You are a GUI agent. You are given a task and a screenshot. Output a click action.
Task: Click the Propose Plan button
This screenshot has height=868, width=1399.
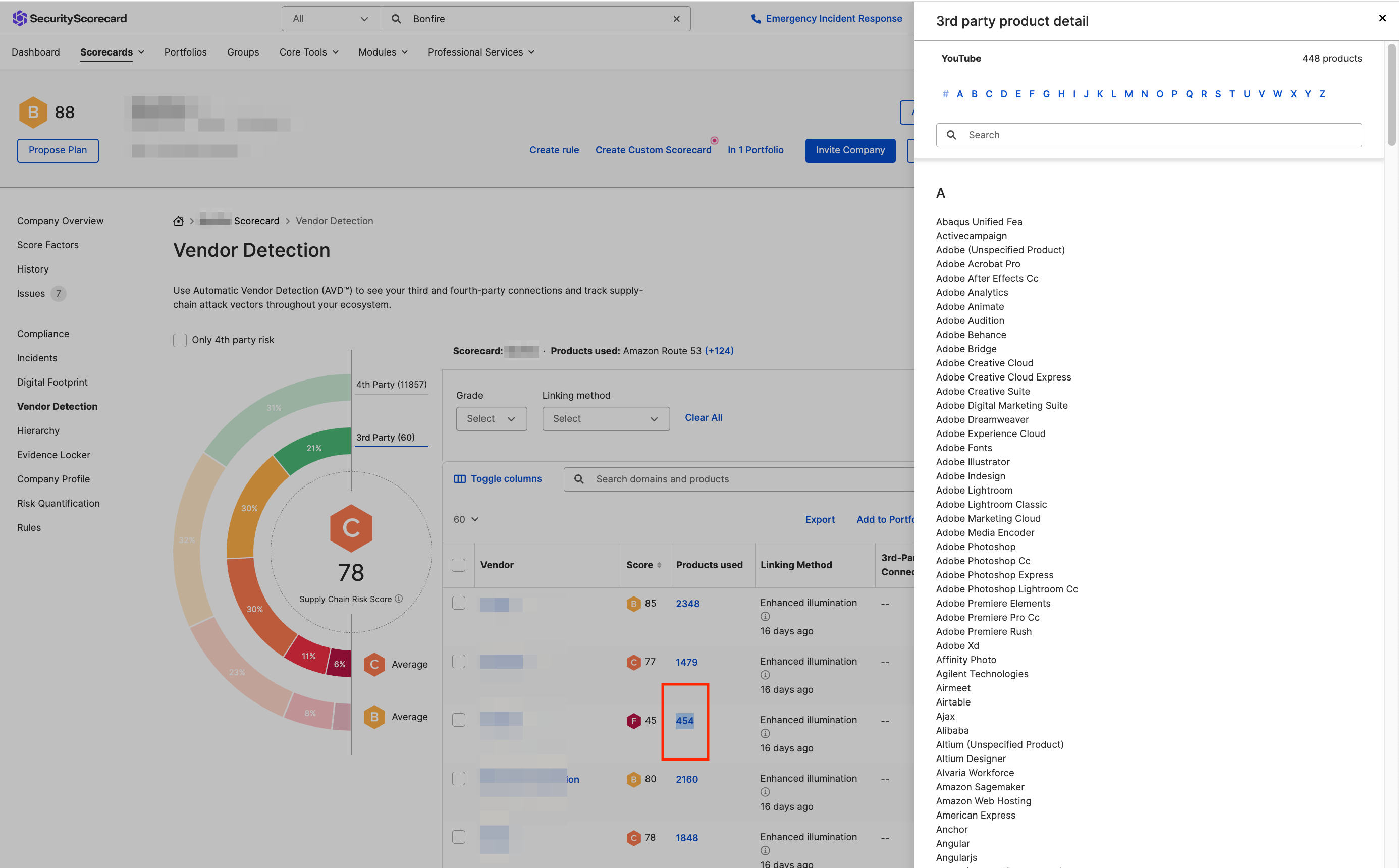click(58, 150)
